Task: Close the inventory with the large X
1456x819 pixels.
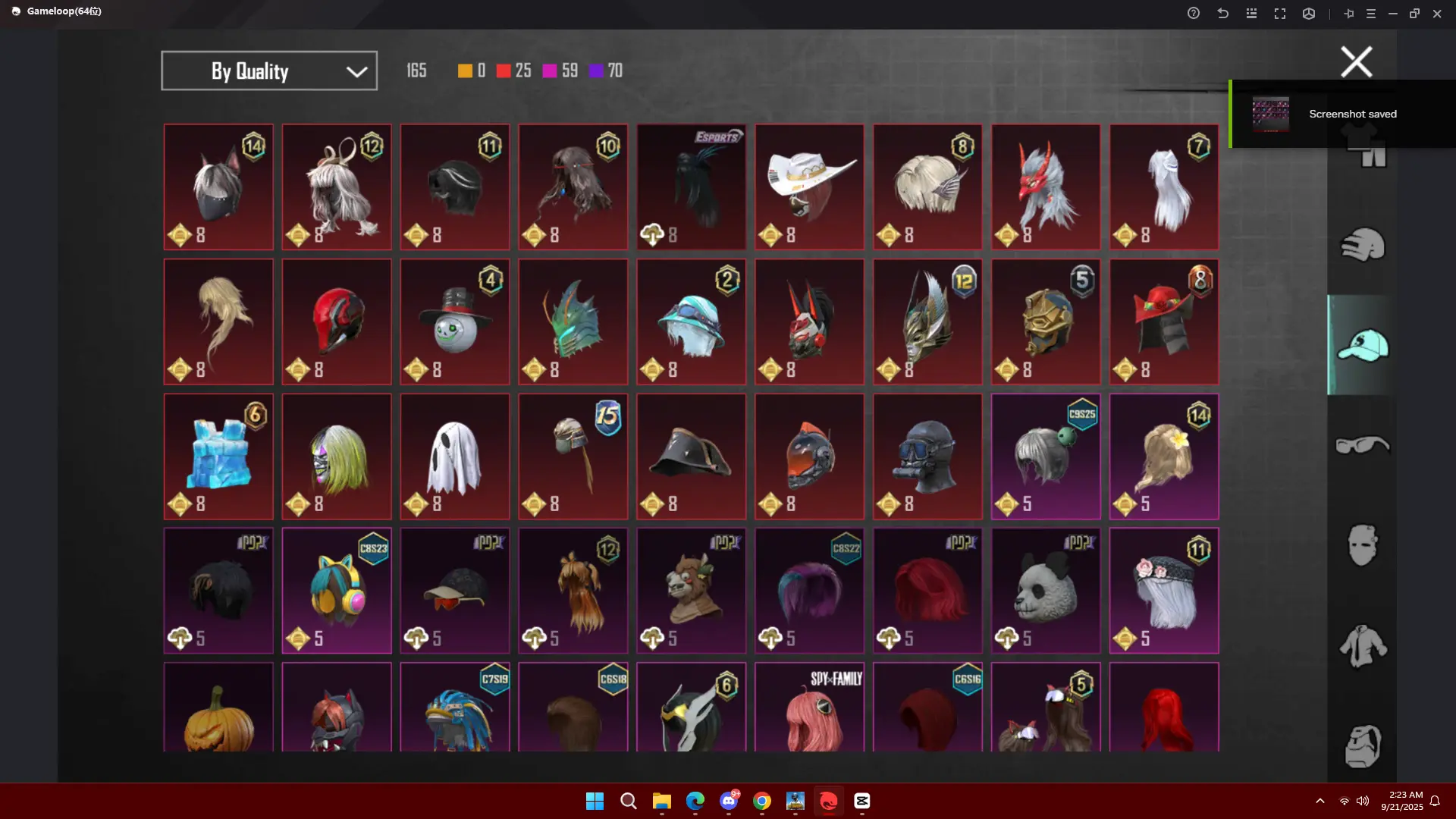Action: (x=1356, y=61)
